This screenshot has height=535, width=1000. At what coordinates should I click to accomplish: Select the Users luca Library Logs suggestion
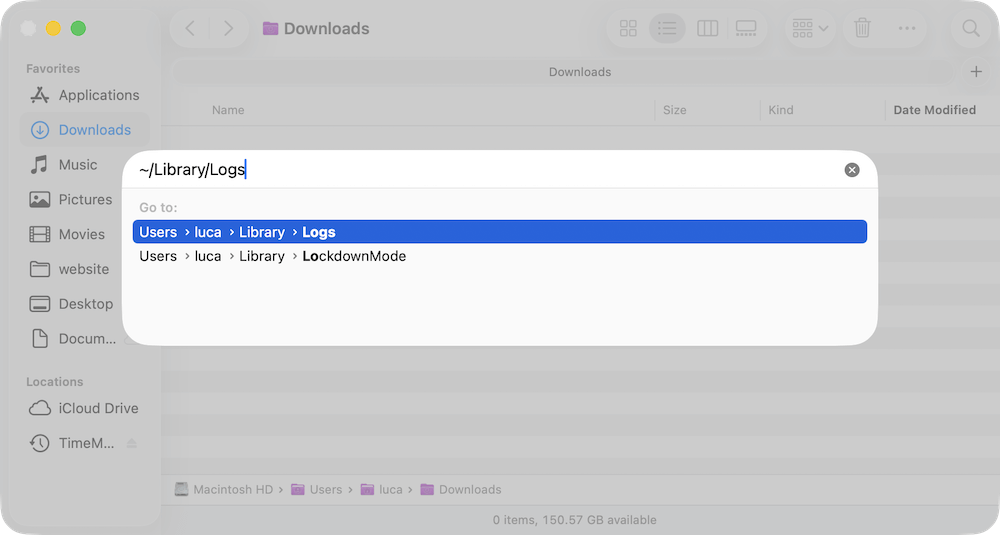[x=499, y=231]
